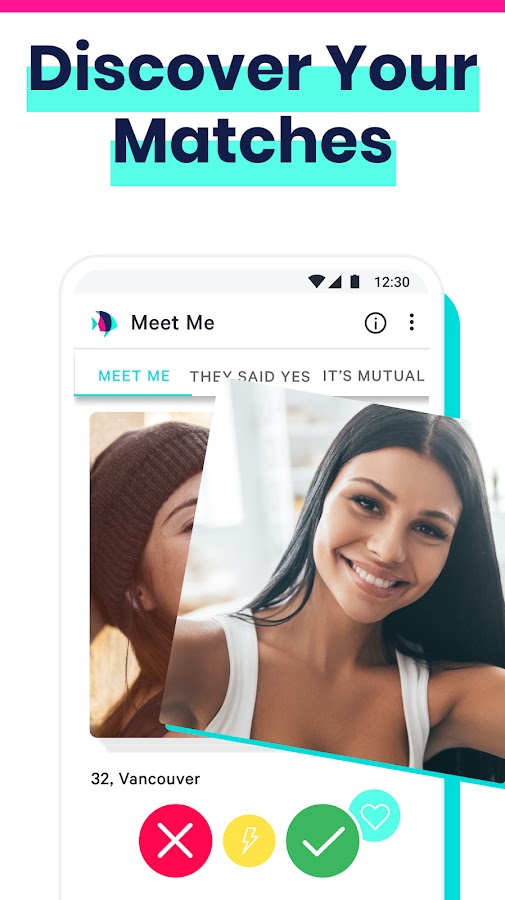Click the 'Meet Me' header title
Viewport: 505px width, 900px height.
(173, 323)
